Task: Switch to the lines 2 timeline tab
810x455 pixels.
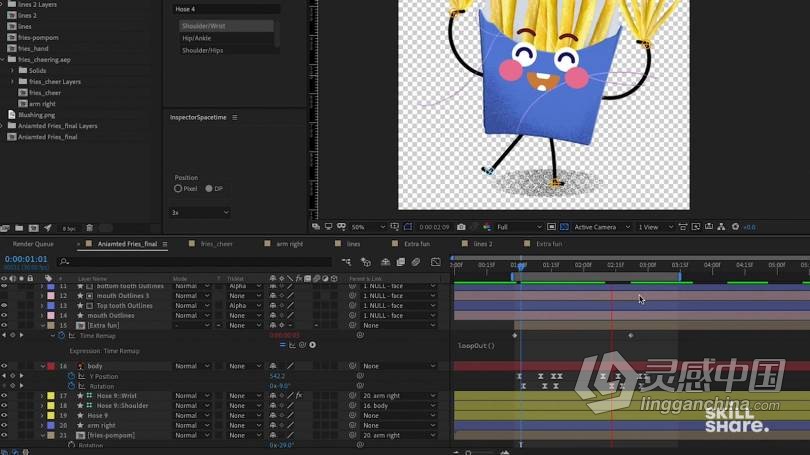Action: coord(482,244)
